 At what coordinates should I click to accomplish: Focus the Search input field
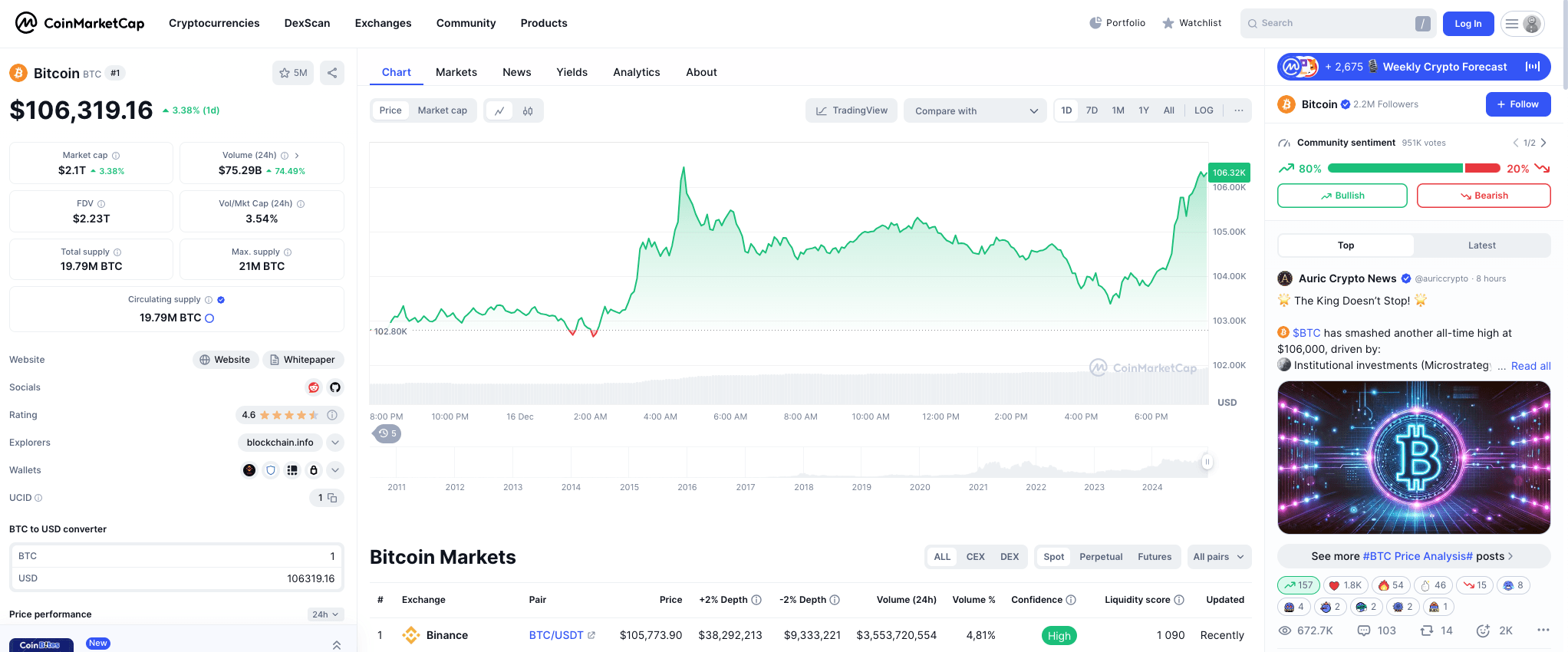(x=1339, y=24)
